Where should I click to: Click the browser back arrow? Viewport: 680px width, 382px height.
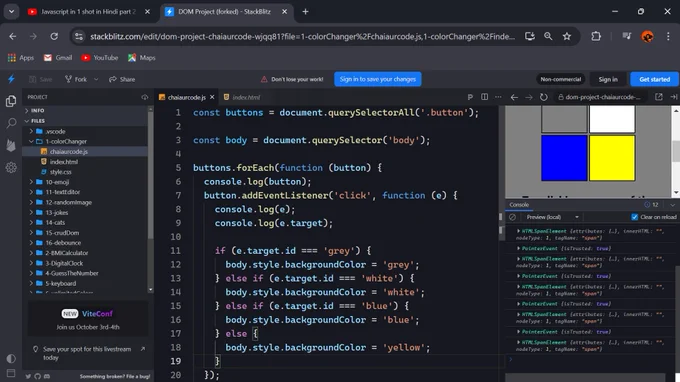point(13,36)
